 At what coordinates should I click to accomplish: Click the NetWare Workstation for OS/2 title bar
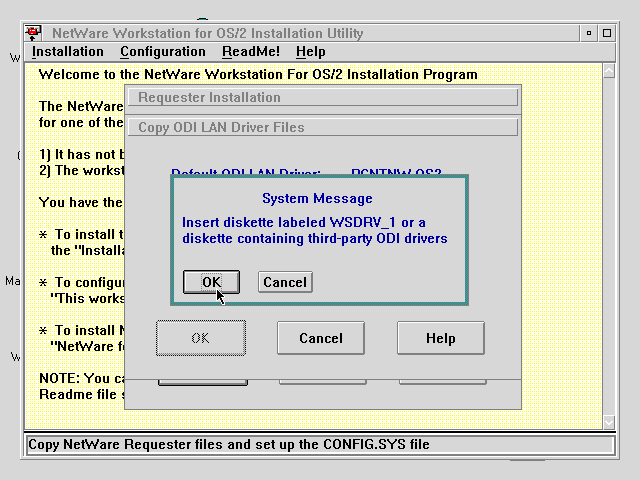tap(310, 33)
